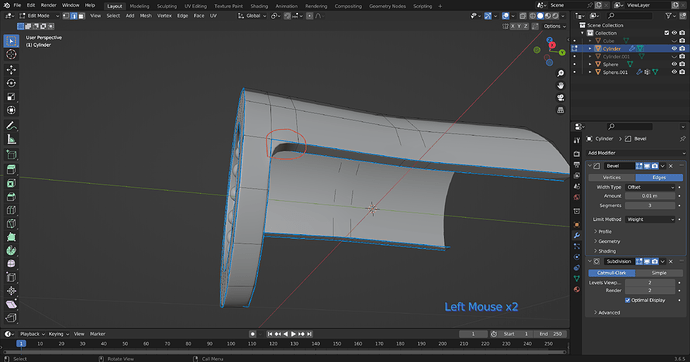Expand the Advanced section of Subdivision

click(x=607, y=313)
